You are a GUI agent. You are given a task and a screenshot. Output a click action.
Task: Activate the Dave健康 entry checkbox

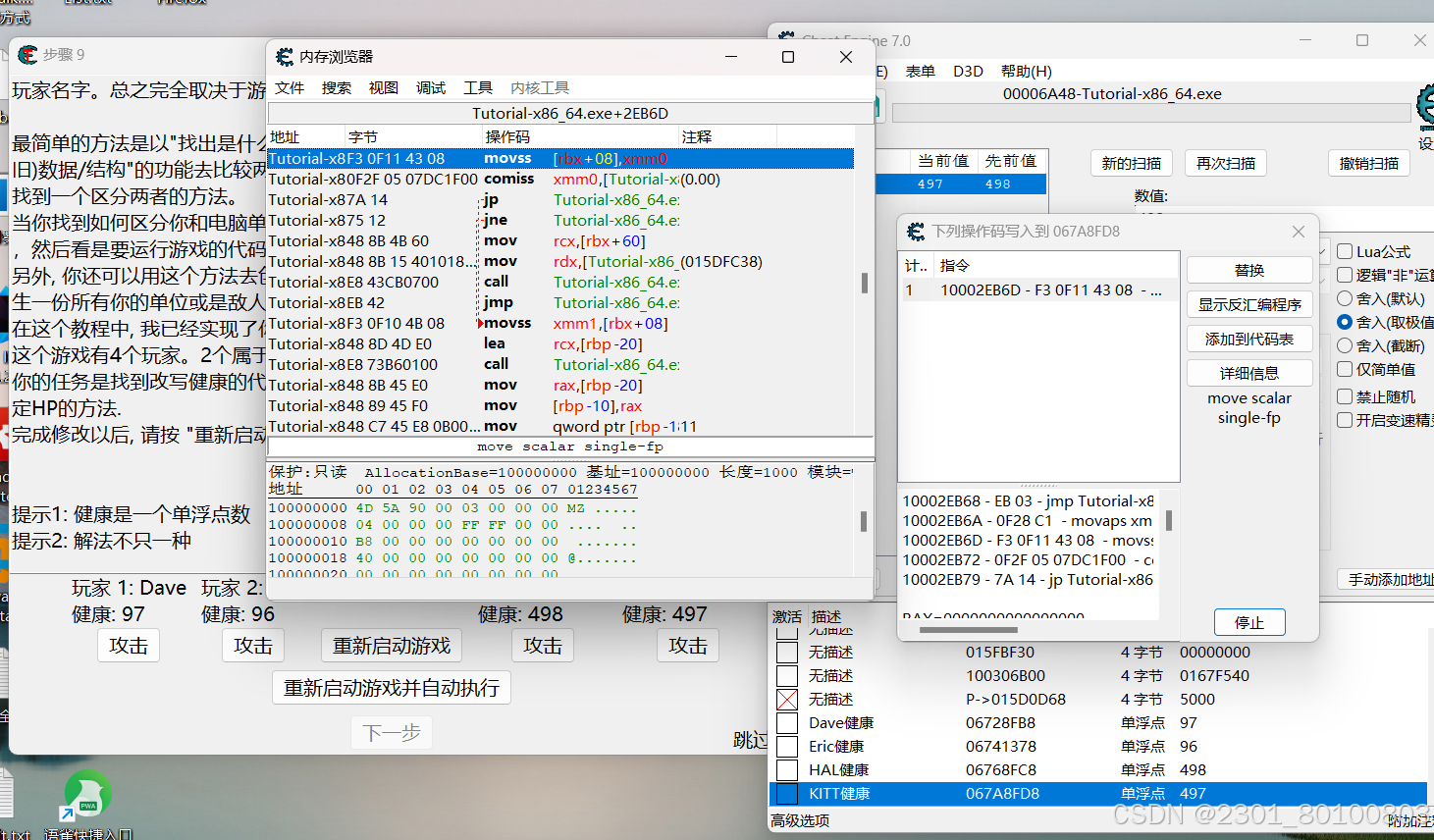click(787, 723)
